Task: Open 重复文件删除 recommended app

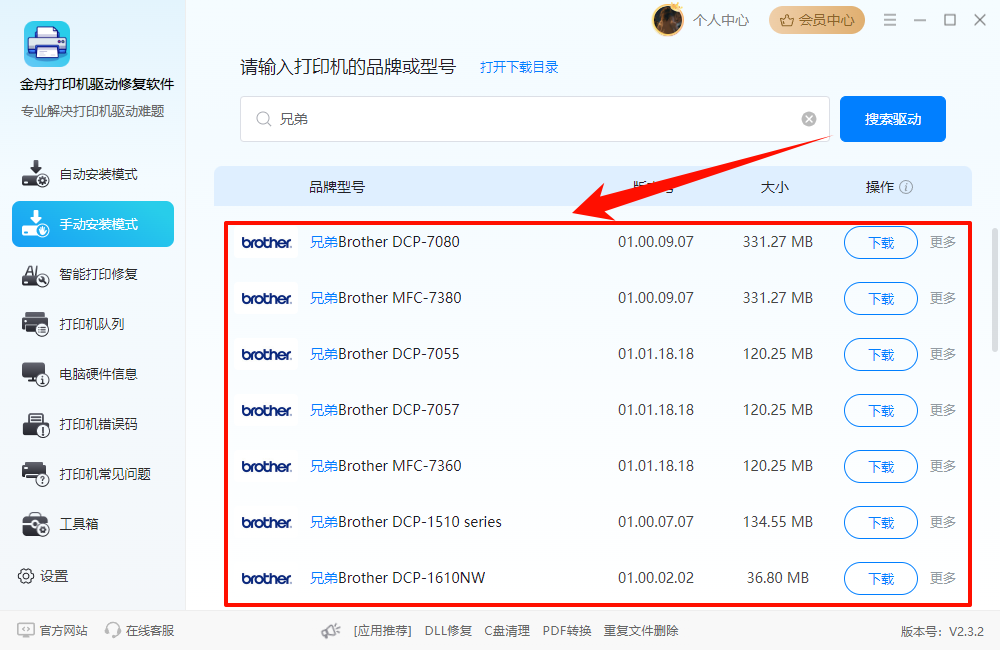Action: 641,631
